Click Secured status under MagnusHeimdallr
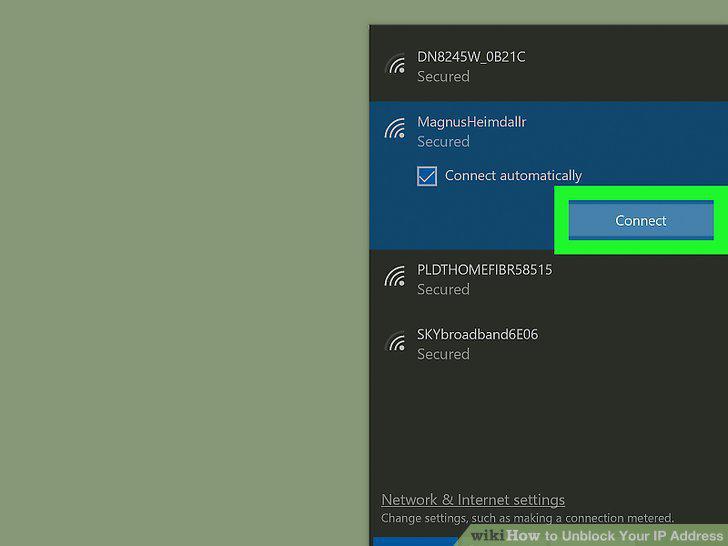The image size is (728, 546). 443,142
